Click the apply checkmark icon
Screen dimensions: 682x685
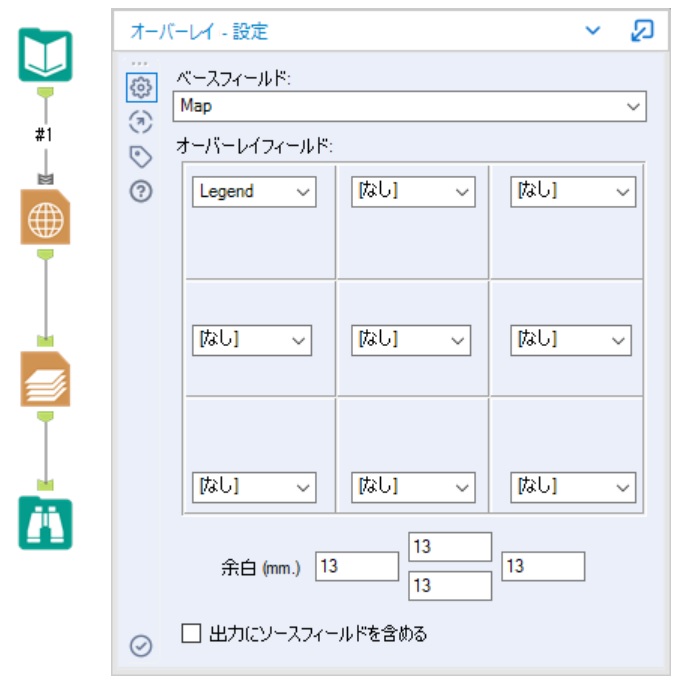click(141, 646)
